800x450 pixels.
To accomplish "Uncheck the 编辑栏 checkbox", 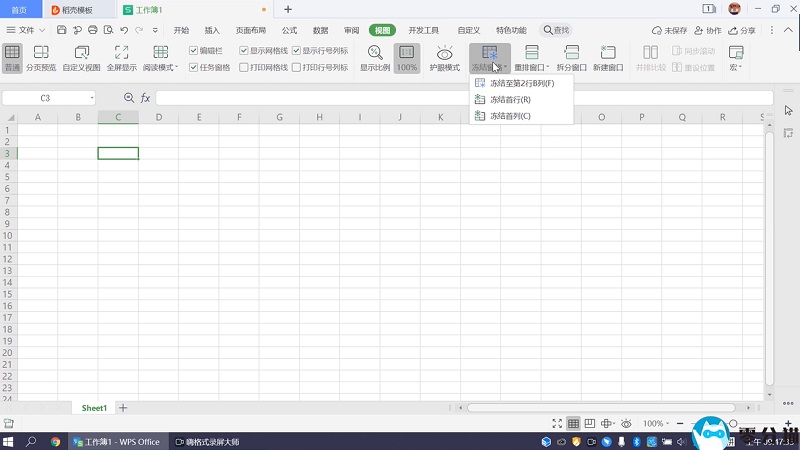I will click(x=193, y=50).
